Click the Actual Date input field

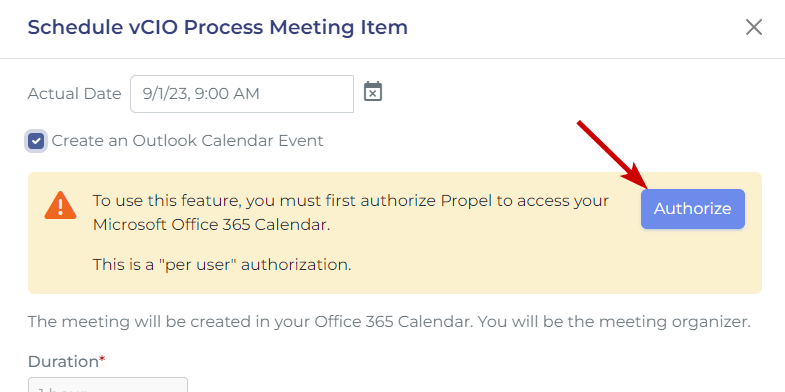242,94
